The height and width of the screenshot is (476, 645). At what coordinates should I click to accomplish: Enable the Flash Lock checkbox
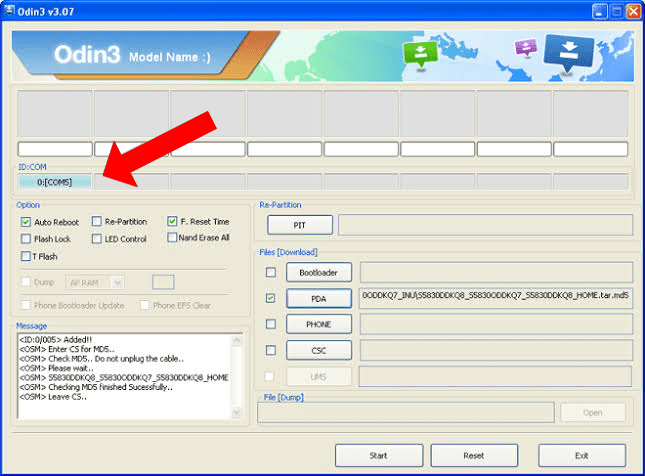(x=25, y=239)
